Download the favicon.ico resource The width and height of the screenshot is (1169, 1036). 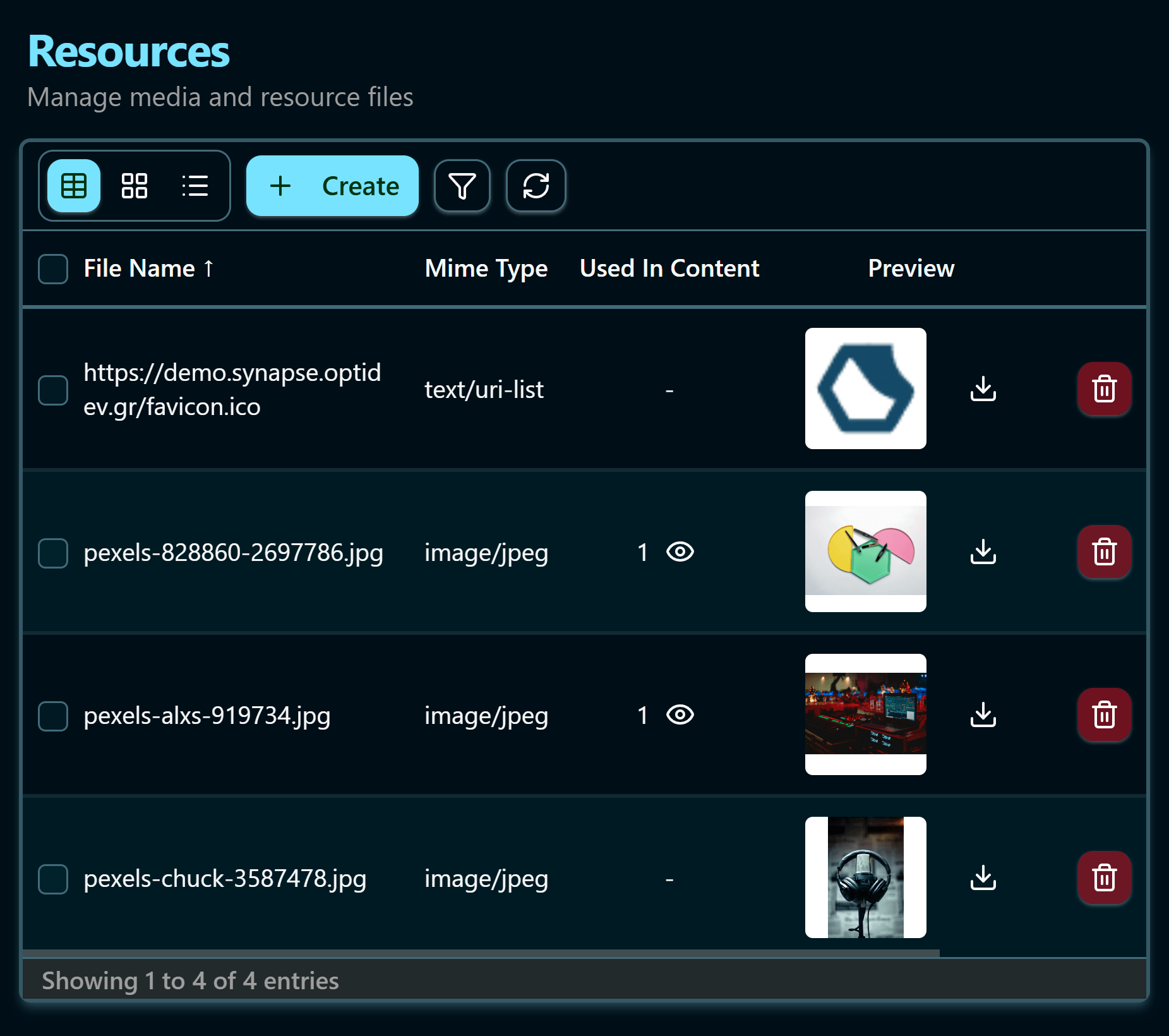point(983,389)
